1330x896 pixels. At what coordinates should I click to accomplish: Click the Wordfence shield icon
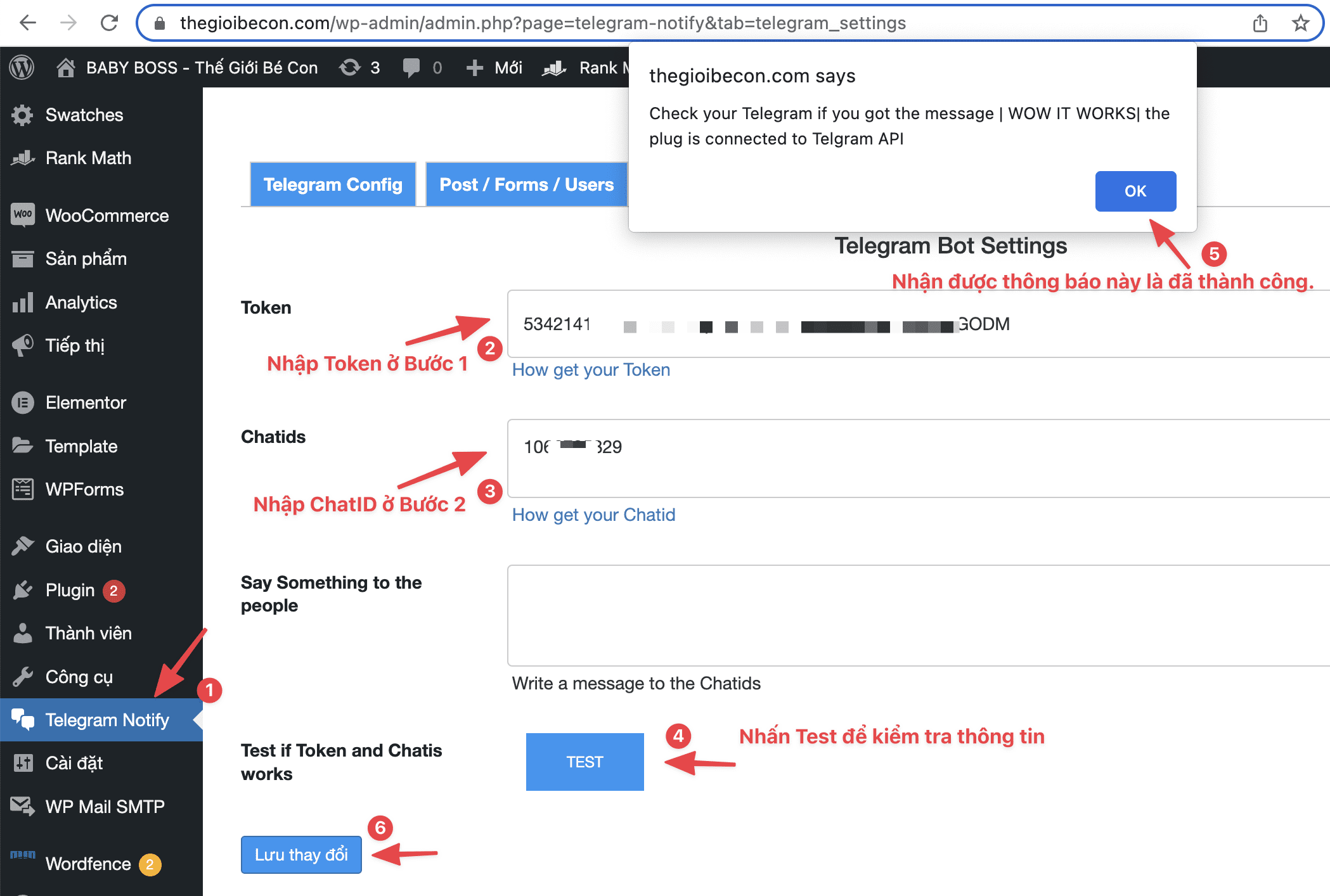[22, 855]
